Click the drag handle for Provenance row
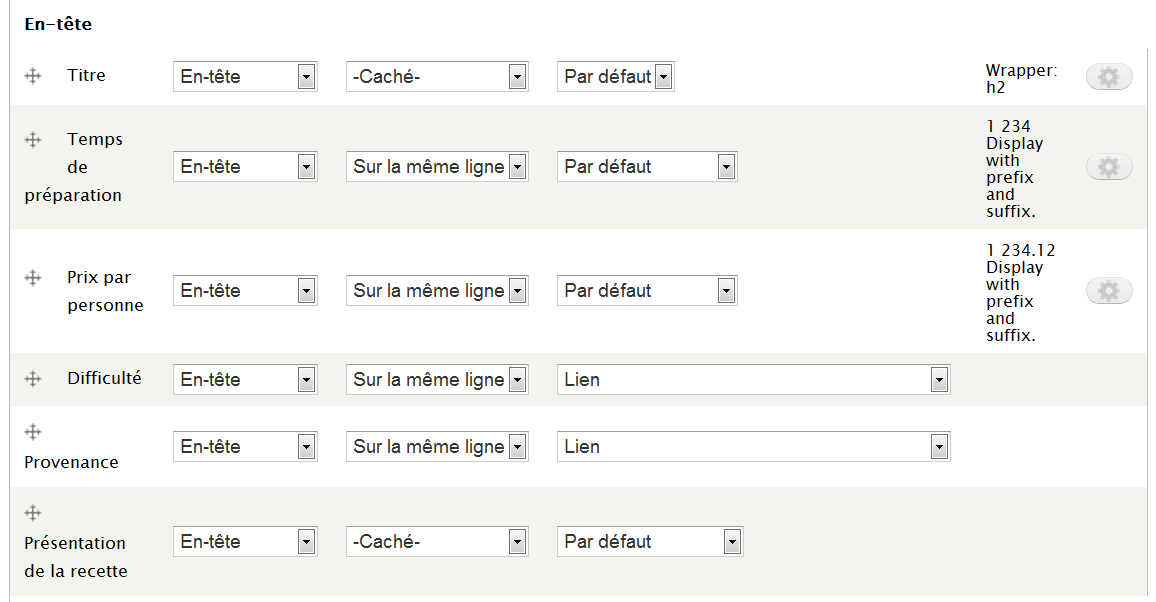Viewport: 1156px width, 602px height. [x=33, y=432]
